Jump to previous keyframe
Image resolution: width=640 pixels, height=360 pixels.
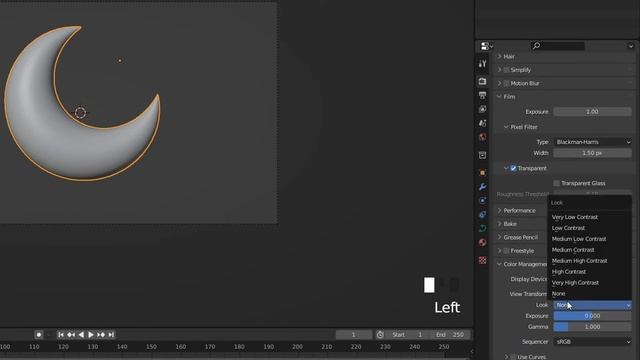click(71, 335)
